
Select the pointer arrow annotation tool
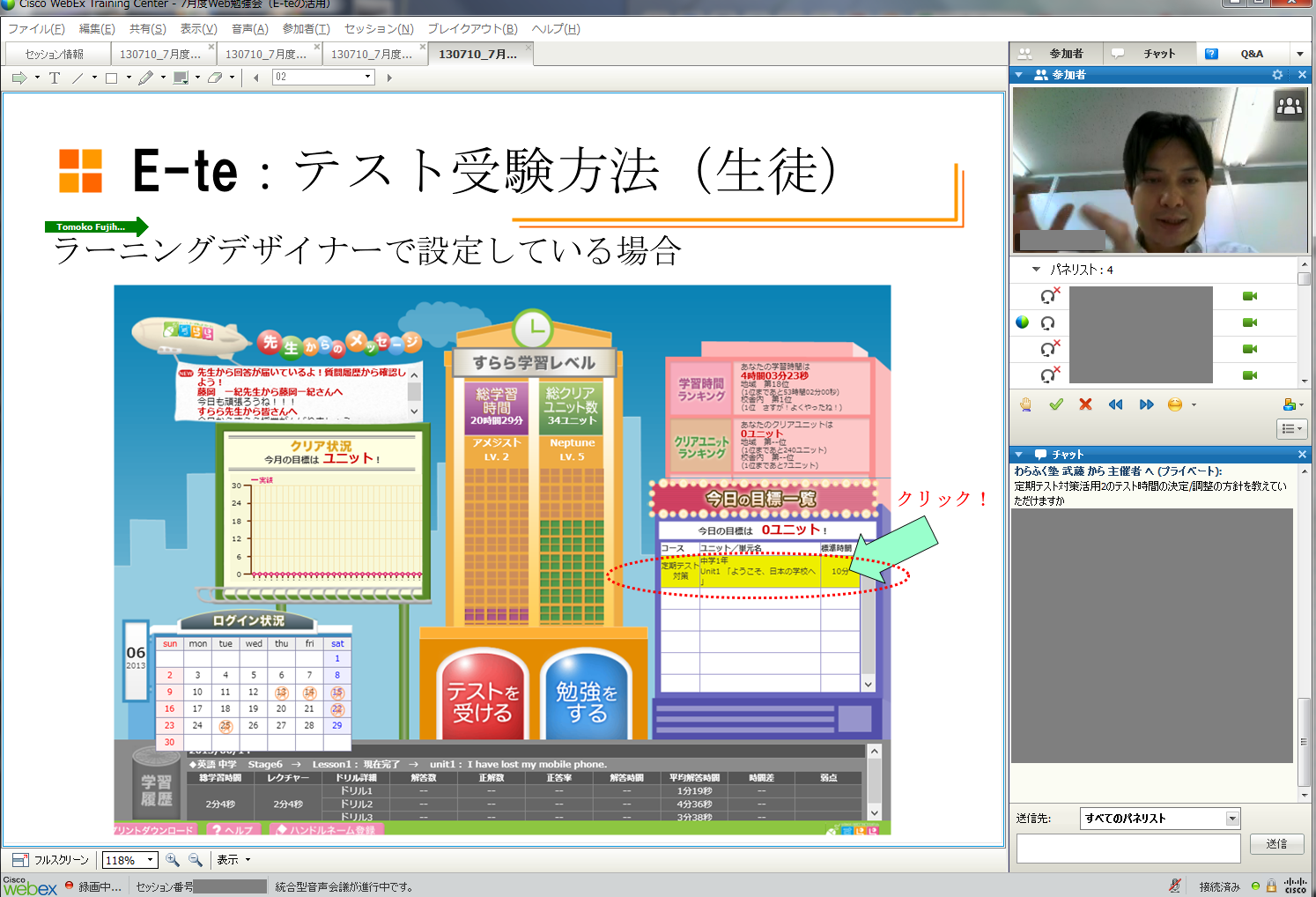coord(19,78)
